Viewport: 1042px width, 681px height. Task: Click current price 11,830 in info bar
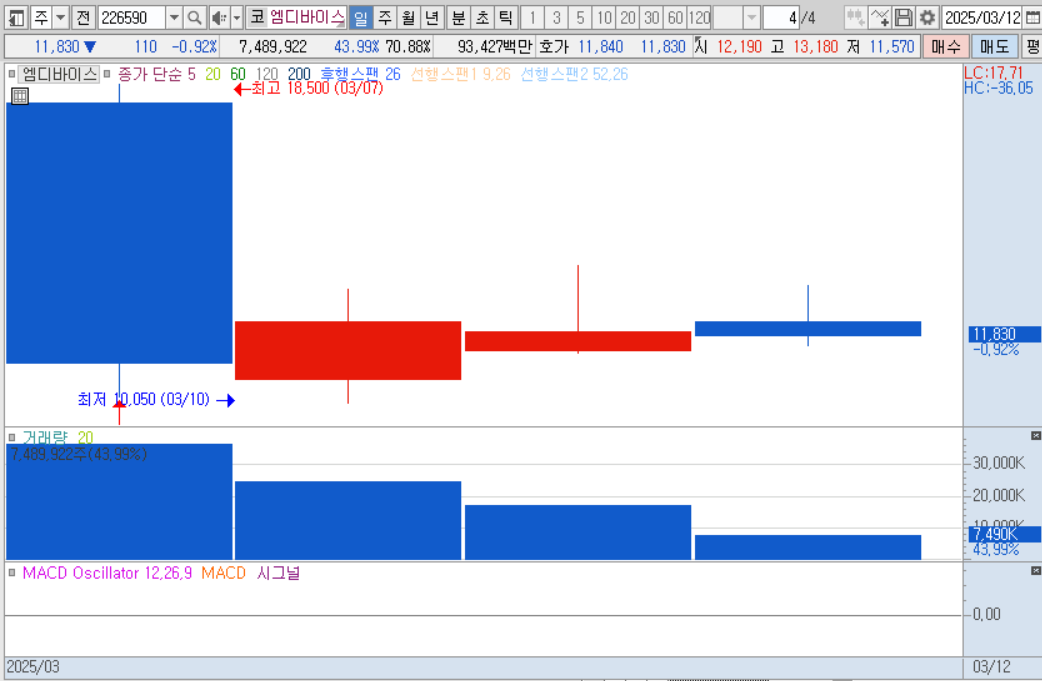tap(56, 47)
